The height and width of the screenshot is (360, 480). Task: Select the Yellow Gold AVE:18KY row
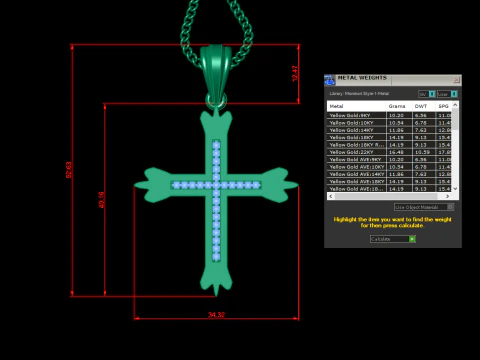tap(389, 181)
